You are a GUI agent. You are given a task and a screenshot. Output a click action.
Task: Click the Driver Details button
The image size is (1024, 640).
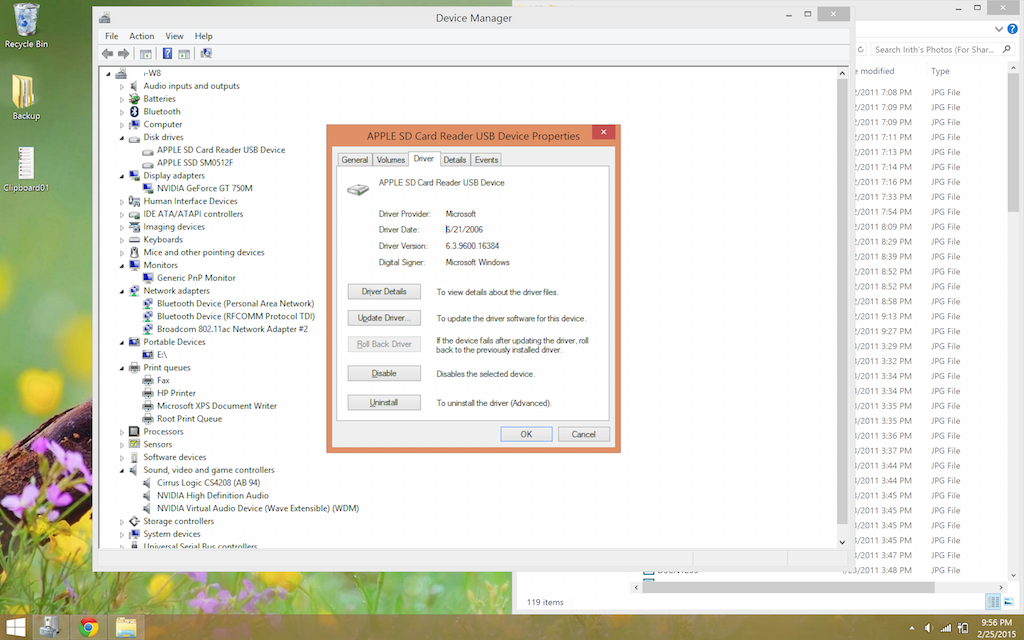384,292
